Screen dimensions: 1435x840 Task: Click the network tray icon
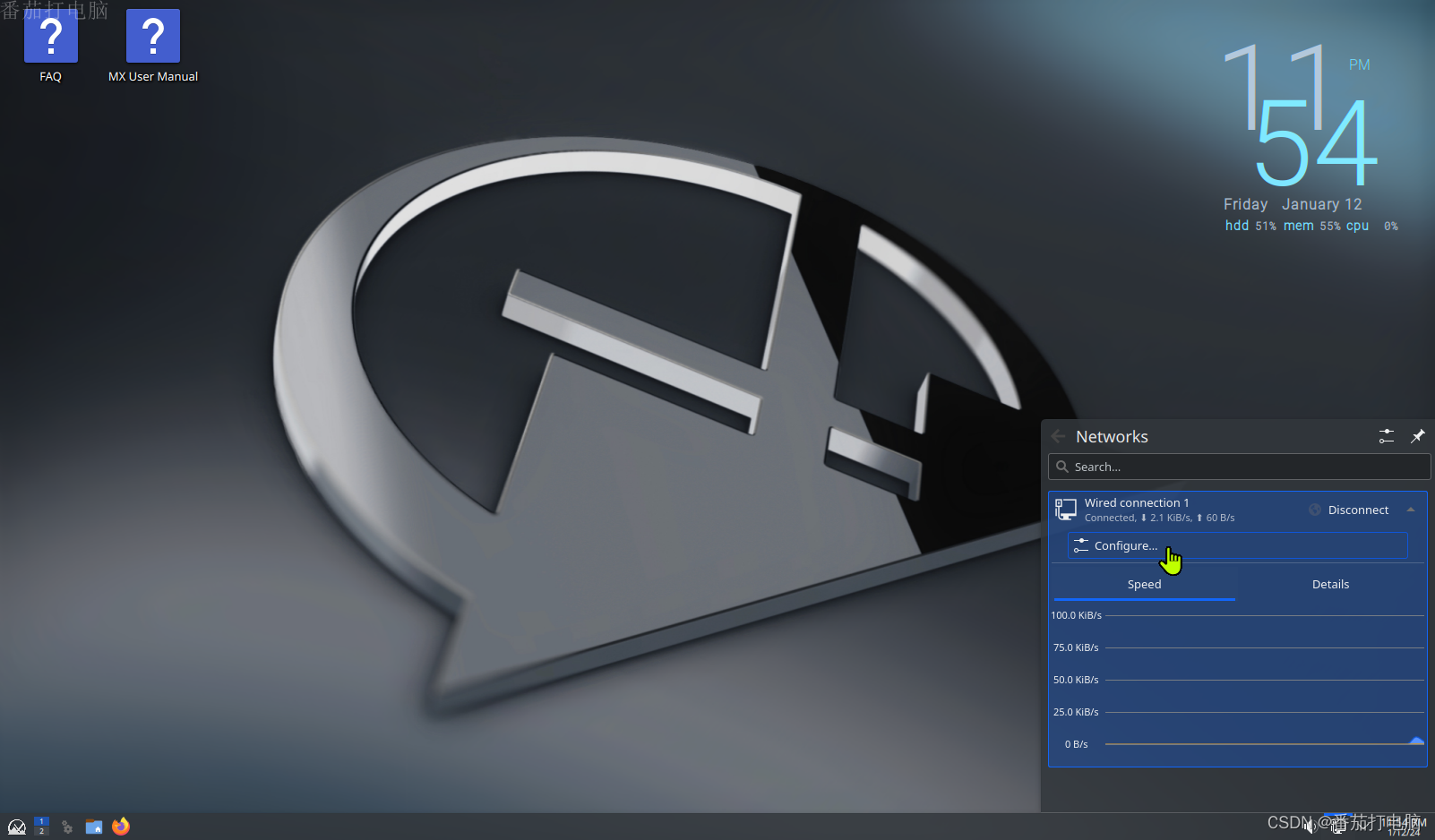point(1337,827)
